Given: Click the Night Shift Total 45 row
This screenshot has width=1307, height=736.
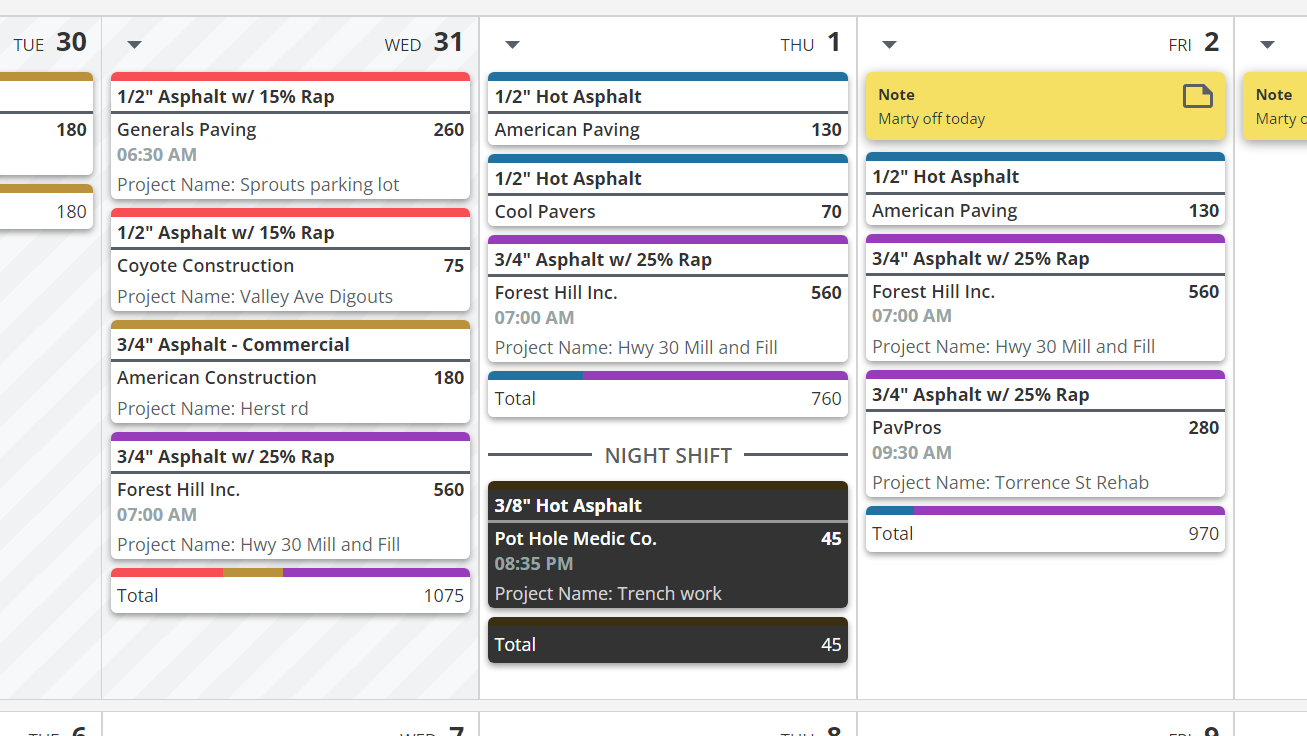Looking at the screenshot, I should tap(667, 644).
